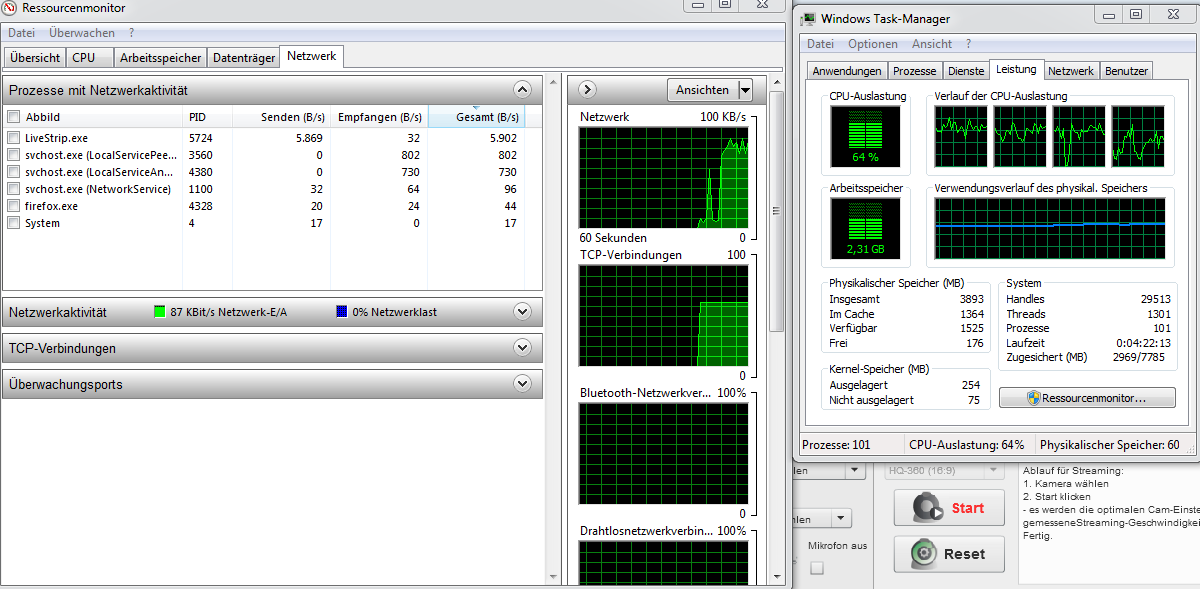
Task: Open the Überwachen menu
Action: [81, 33]
